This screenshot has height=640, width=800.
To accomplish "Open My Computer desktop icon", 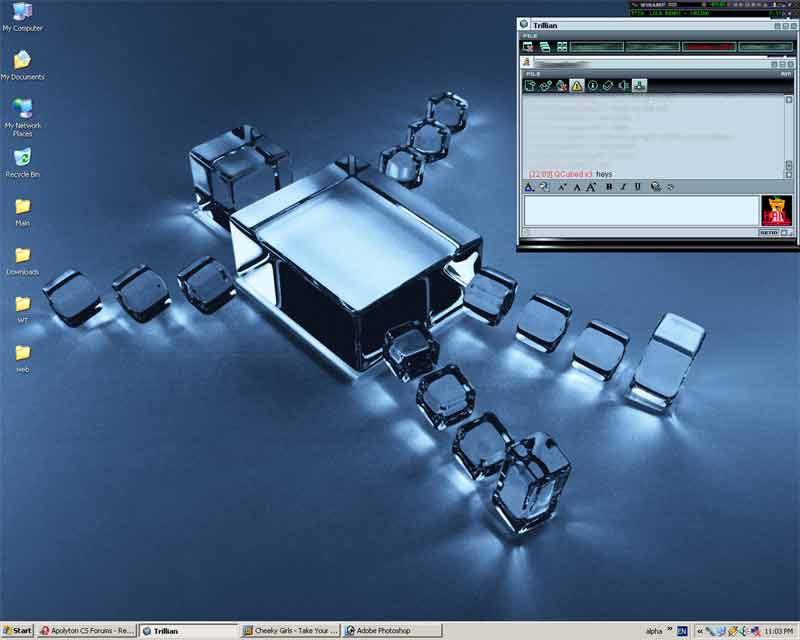I will pyautogui.click(x=22, y=13).
